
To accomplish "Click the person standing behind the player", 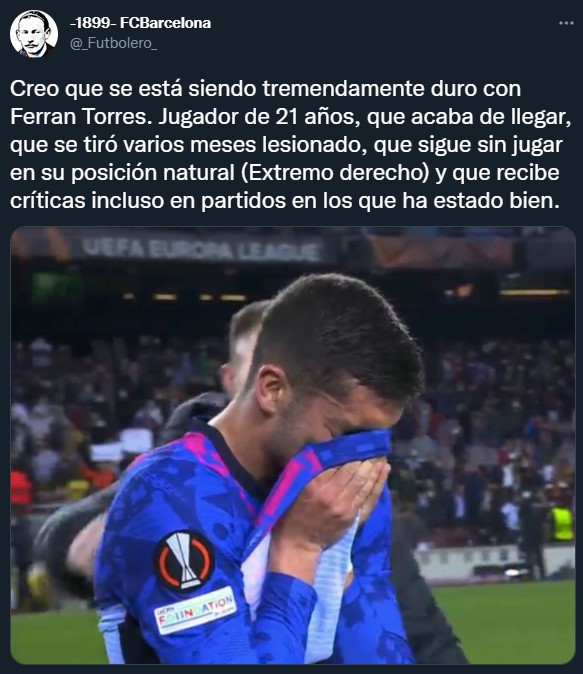I will (242, 348).
